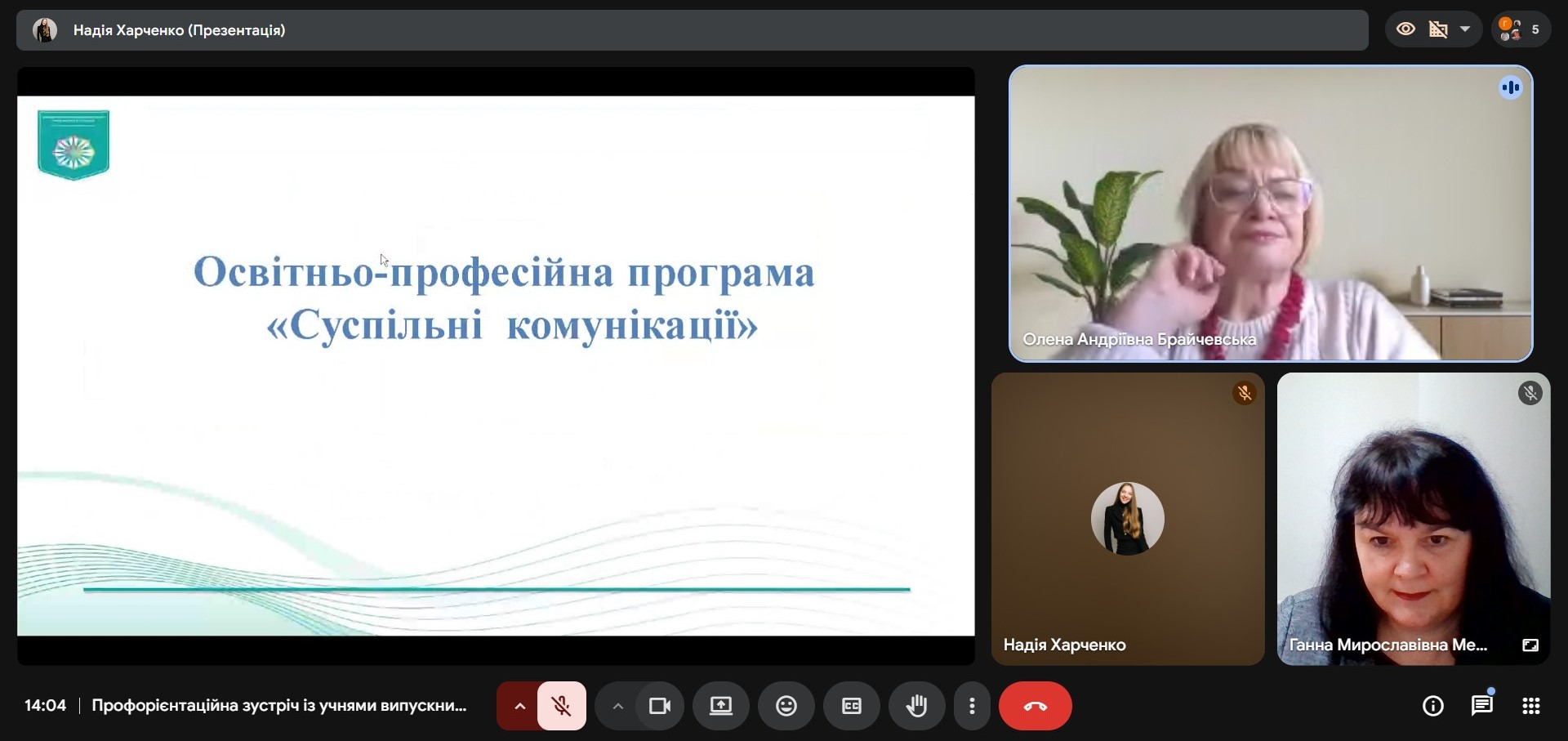Viewport: 1568px width, 741px height.
Task: Click the eye icon in the top bar
Action: click(x=1405, y=29)
